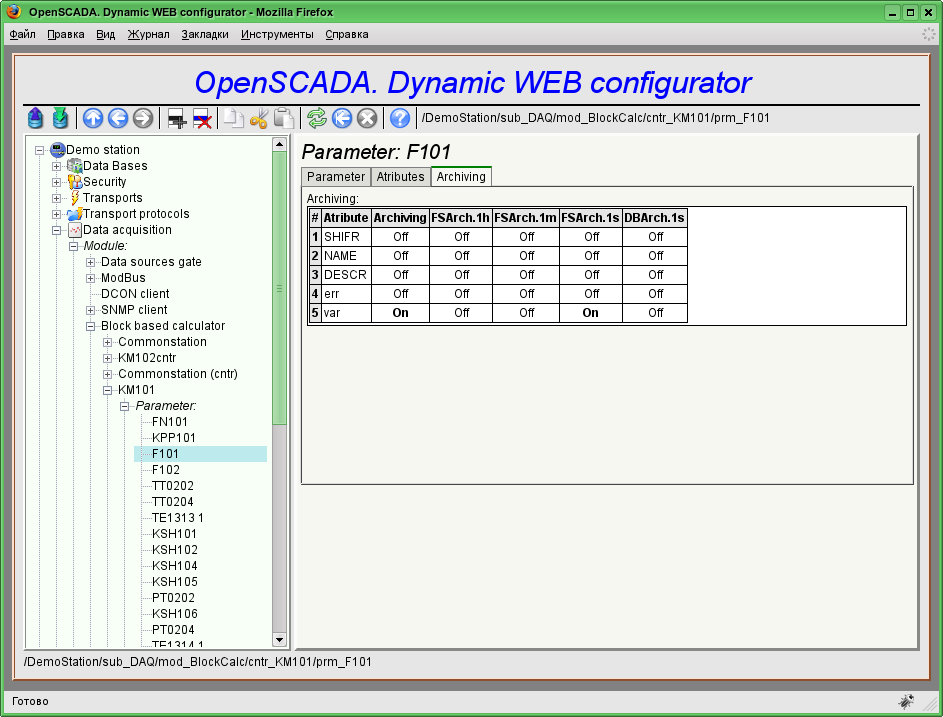Toggle FSArch.1m Off cell for DESCR row
This screenshot has width=943, height=717.
[x=526, y=275]
